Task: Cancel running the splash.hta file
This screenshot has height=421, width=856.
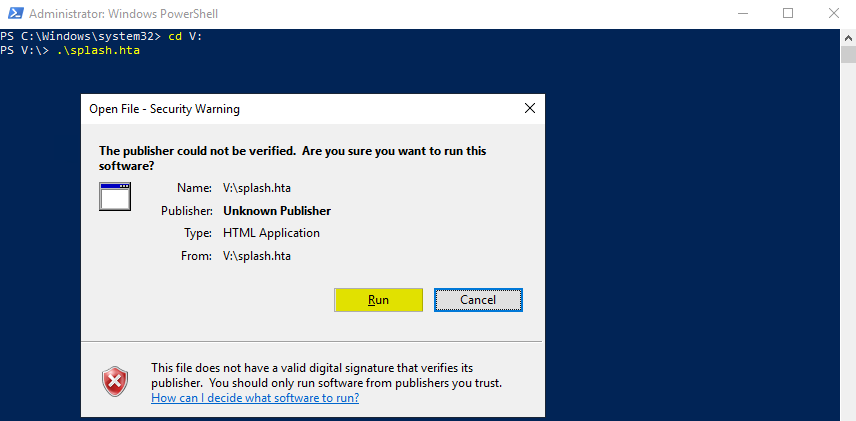Action: [x=478, y=300]
